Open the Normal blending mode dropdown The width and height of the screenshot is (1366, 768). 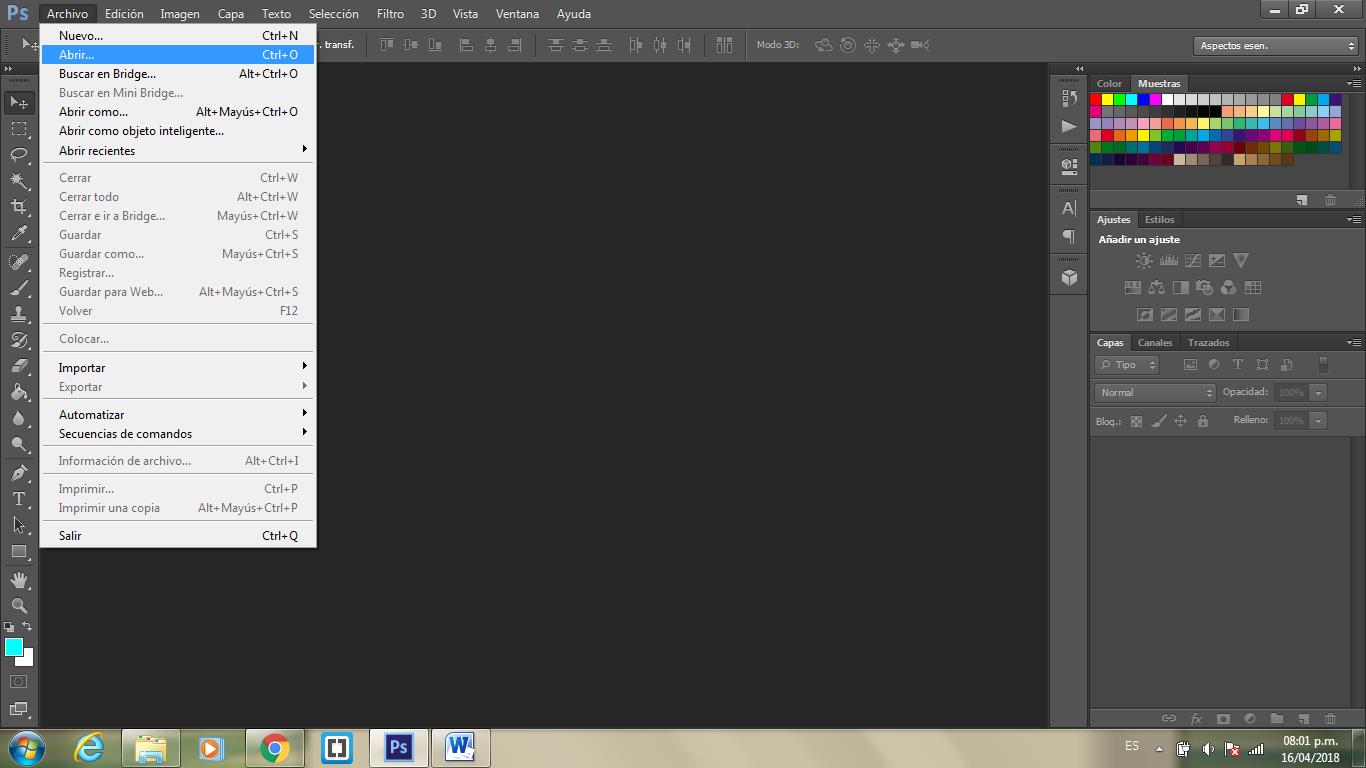tap(1155, 393)
